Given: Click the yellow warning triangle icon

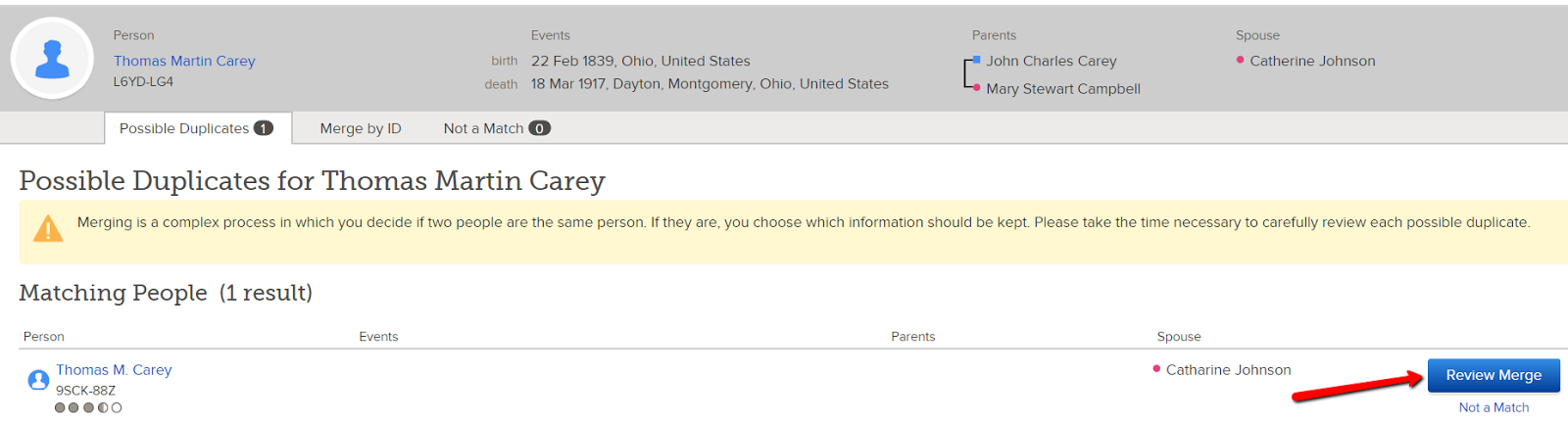Looking at the screenshot, I should point(47,229).
